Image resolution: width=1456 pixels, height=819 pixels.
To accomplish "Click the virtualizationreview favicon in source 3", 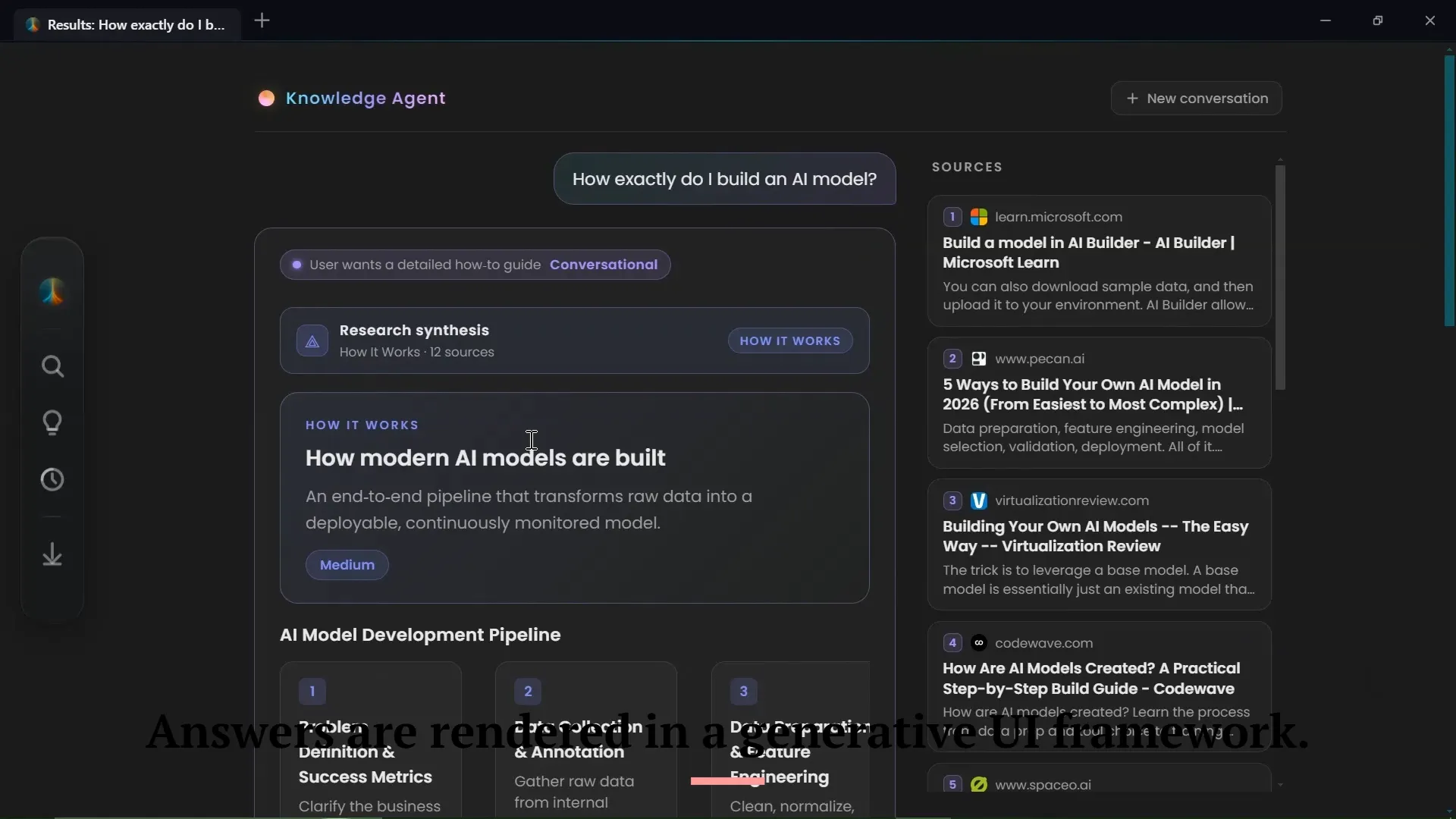I will [979, 500].
